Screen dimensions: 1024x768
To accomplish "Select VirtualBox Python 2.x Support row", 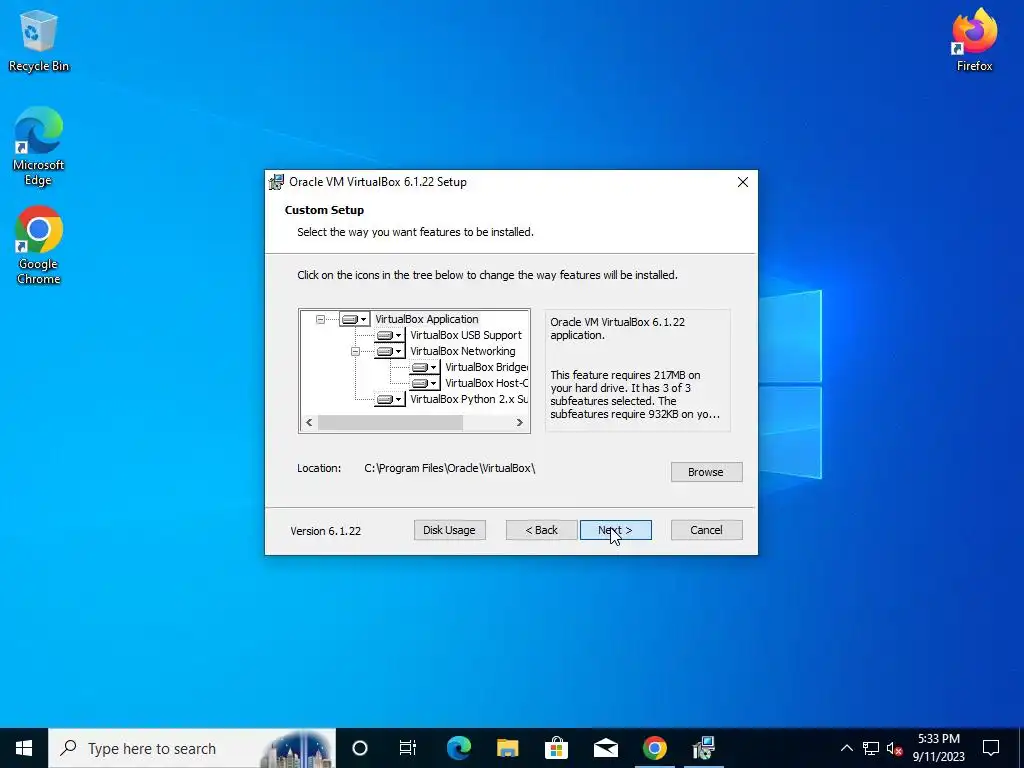I will point(469,399).
